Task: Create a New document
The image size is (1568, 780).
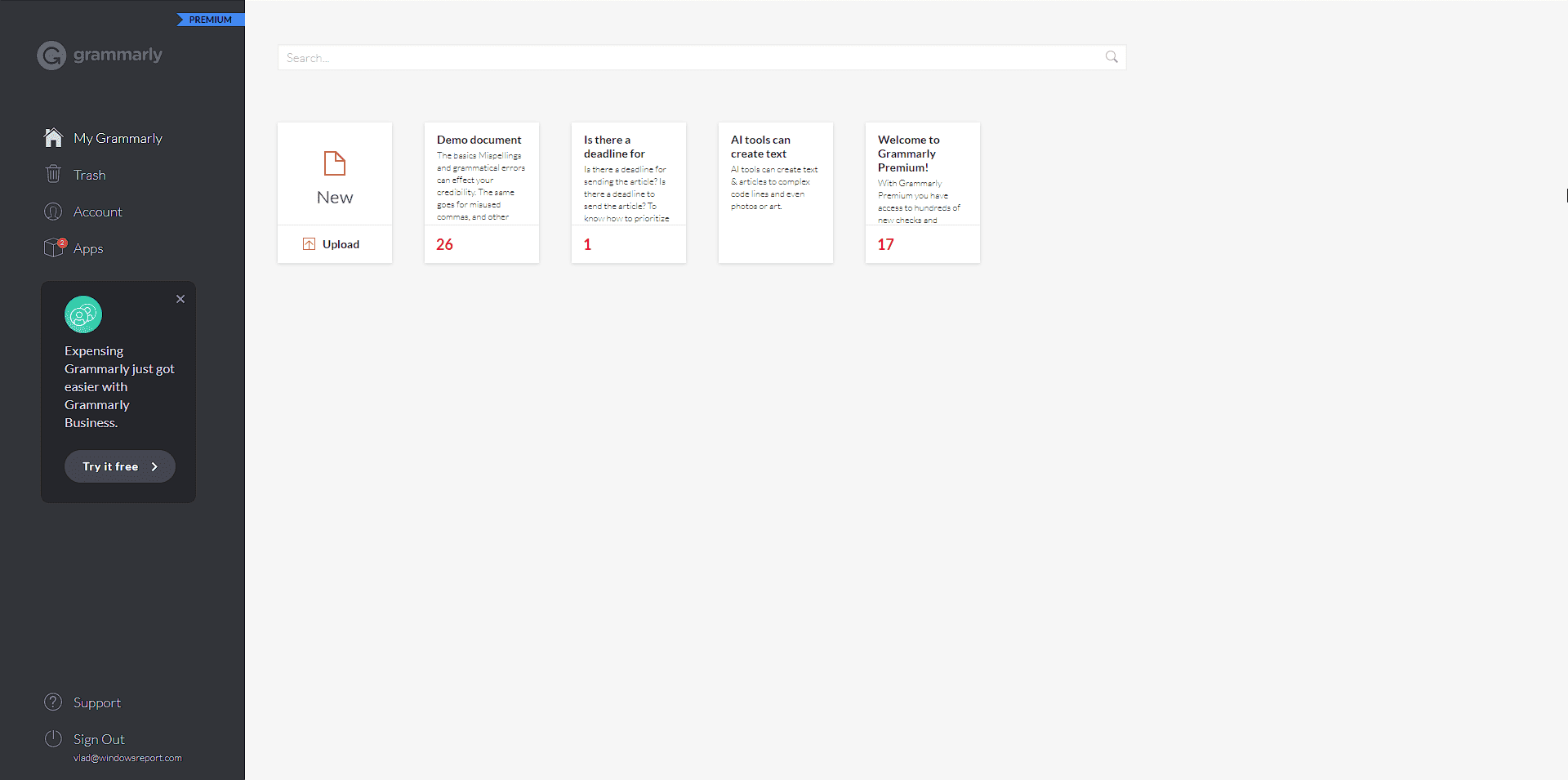Action: pos(335,174)
